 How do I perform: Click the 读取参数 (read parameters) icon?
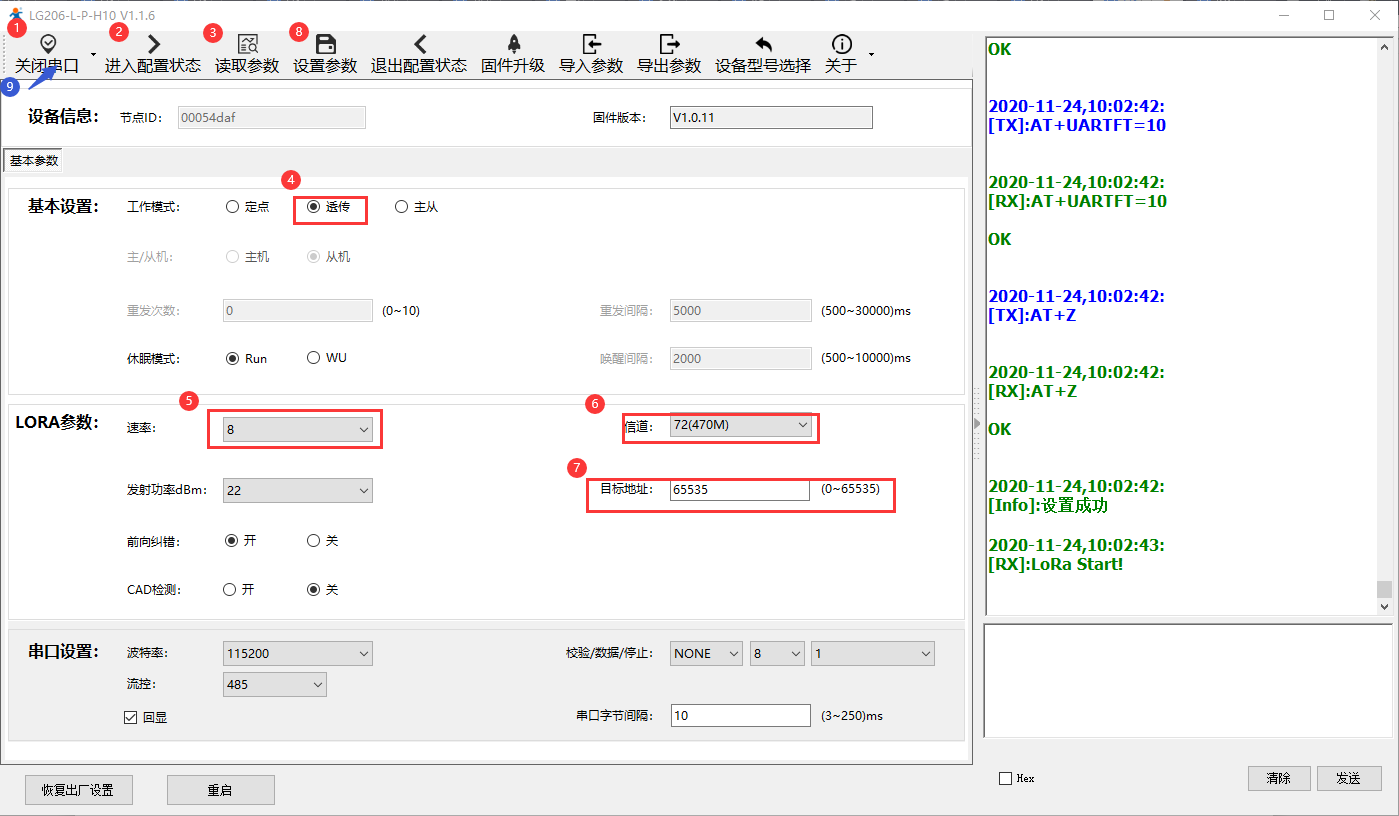point(247,44)
